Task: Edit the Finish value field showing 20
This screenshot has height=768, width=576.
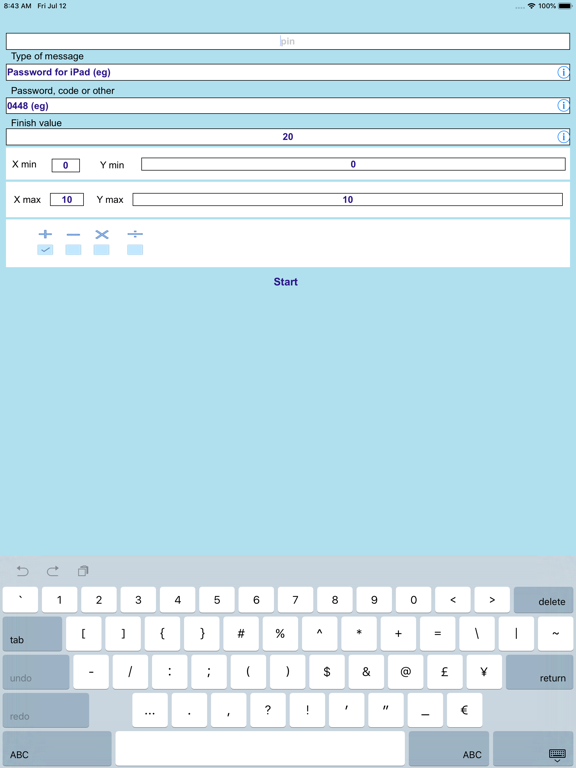Action: (288, 137)
